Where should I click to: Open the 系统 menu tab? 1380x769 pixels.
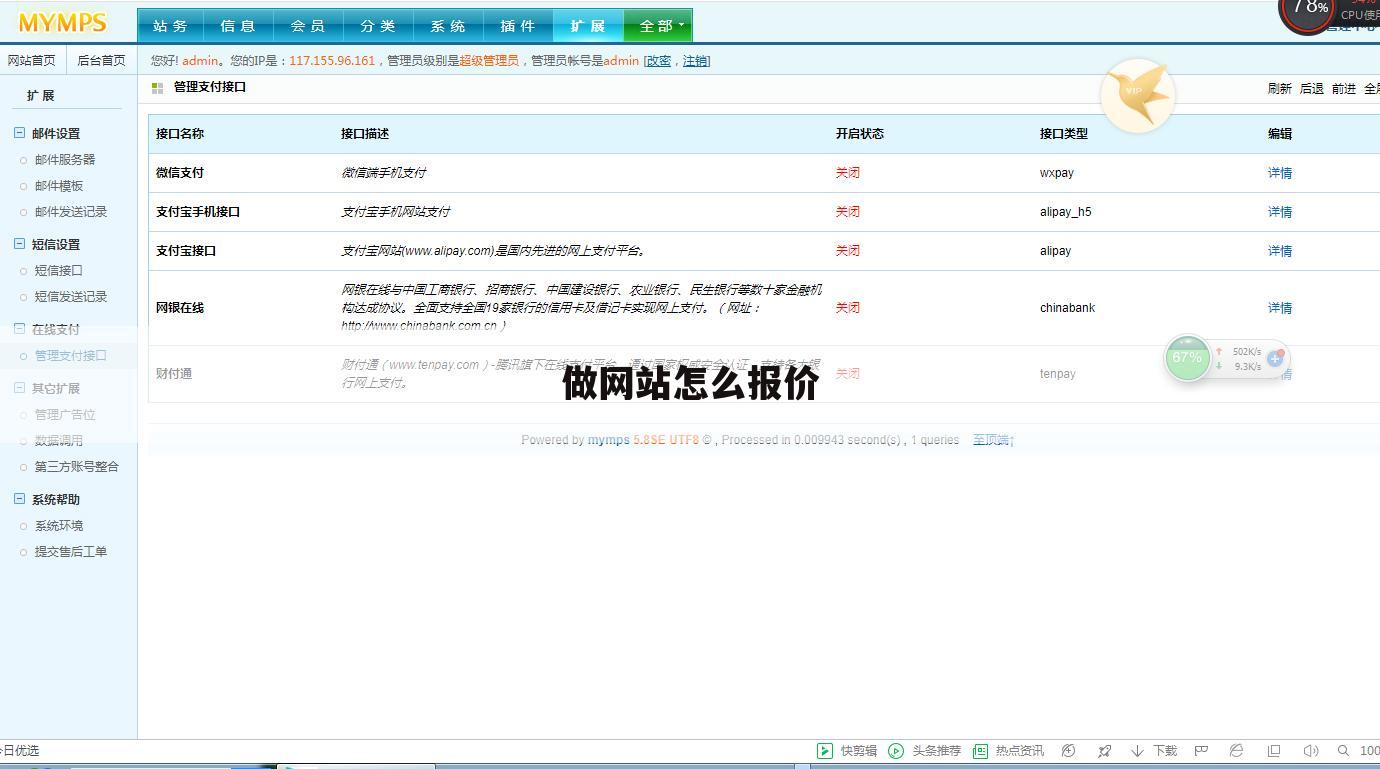(449, 25)
